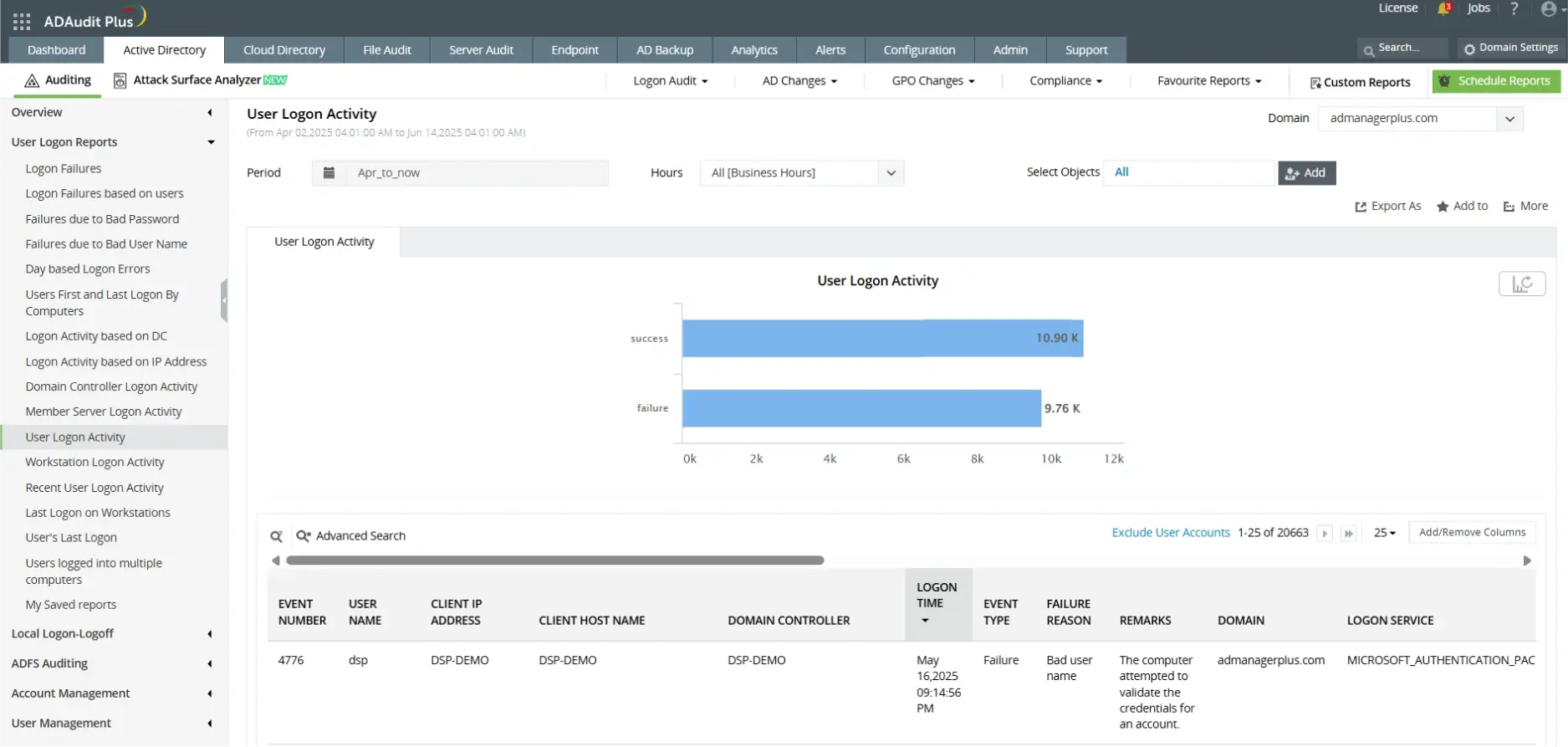
Task: Change rows per page from 25
Action: (x=1385, y=533)
